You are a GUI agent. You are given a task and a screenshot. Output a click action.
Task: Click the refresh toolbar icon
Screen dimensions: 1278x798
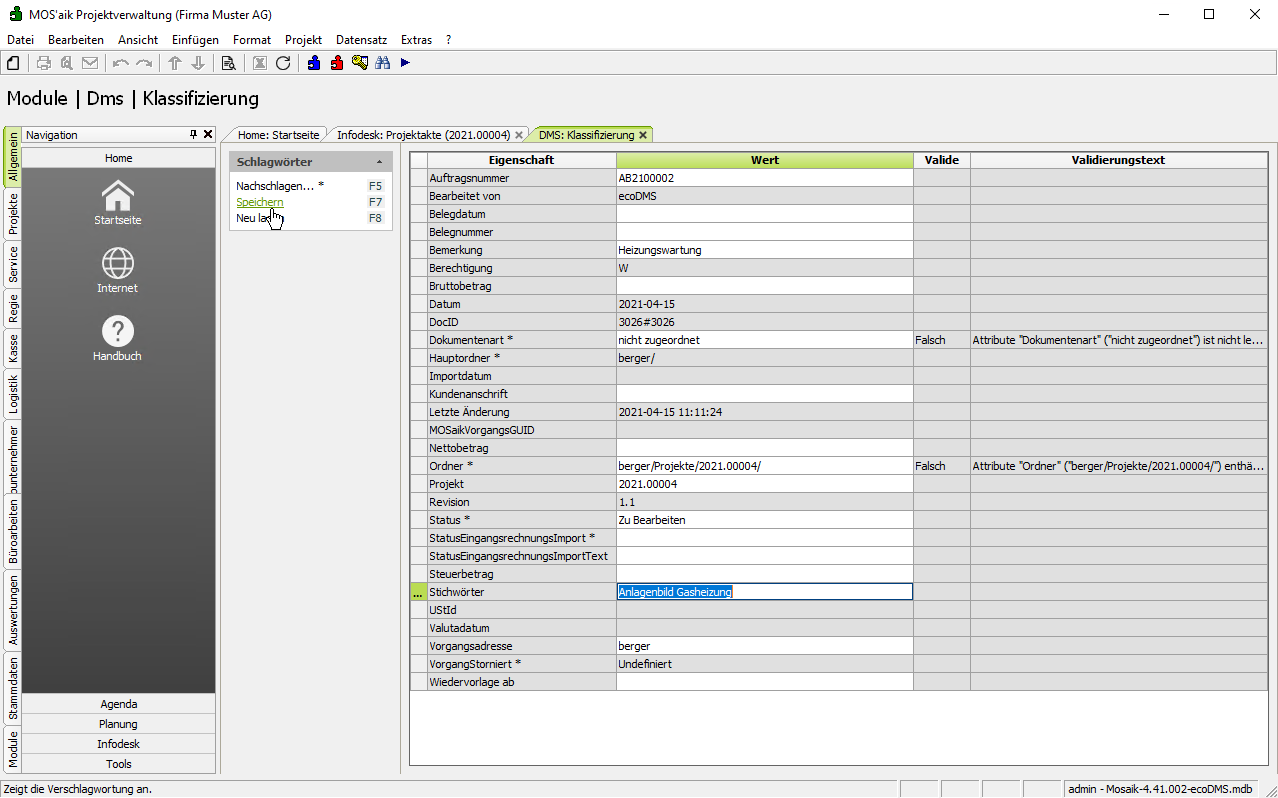tap(283, 63)
